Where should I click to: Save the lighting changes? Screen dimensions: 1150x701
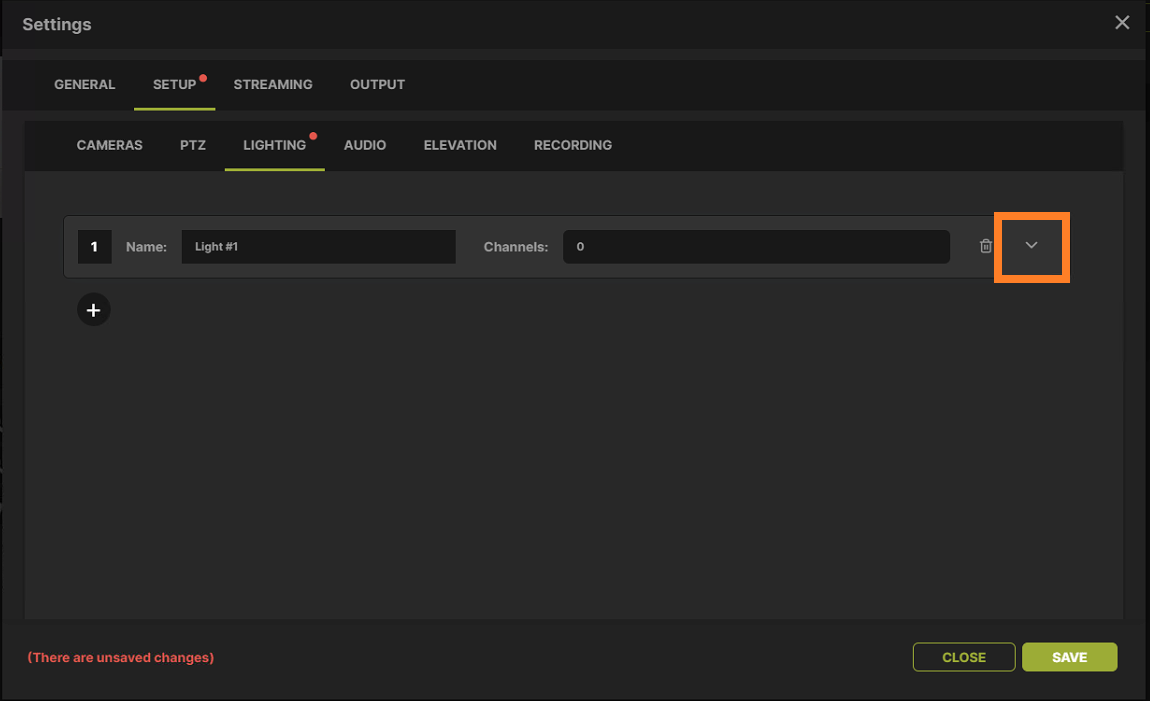click(1069, 657)
